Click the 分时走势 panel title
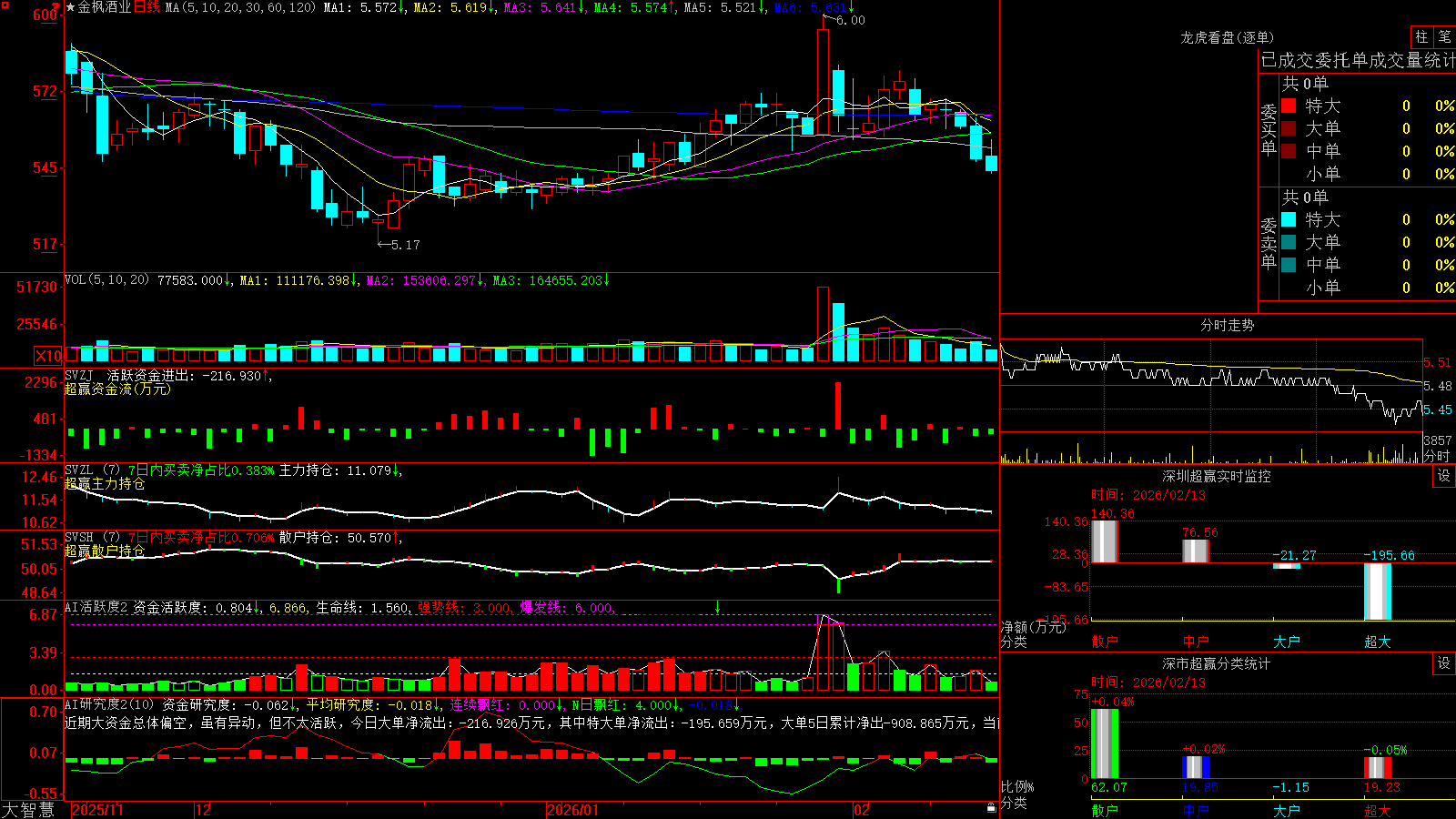Image resolution: width=1456 pixels, height=819 pixels. [x=1227, y=325]
